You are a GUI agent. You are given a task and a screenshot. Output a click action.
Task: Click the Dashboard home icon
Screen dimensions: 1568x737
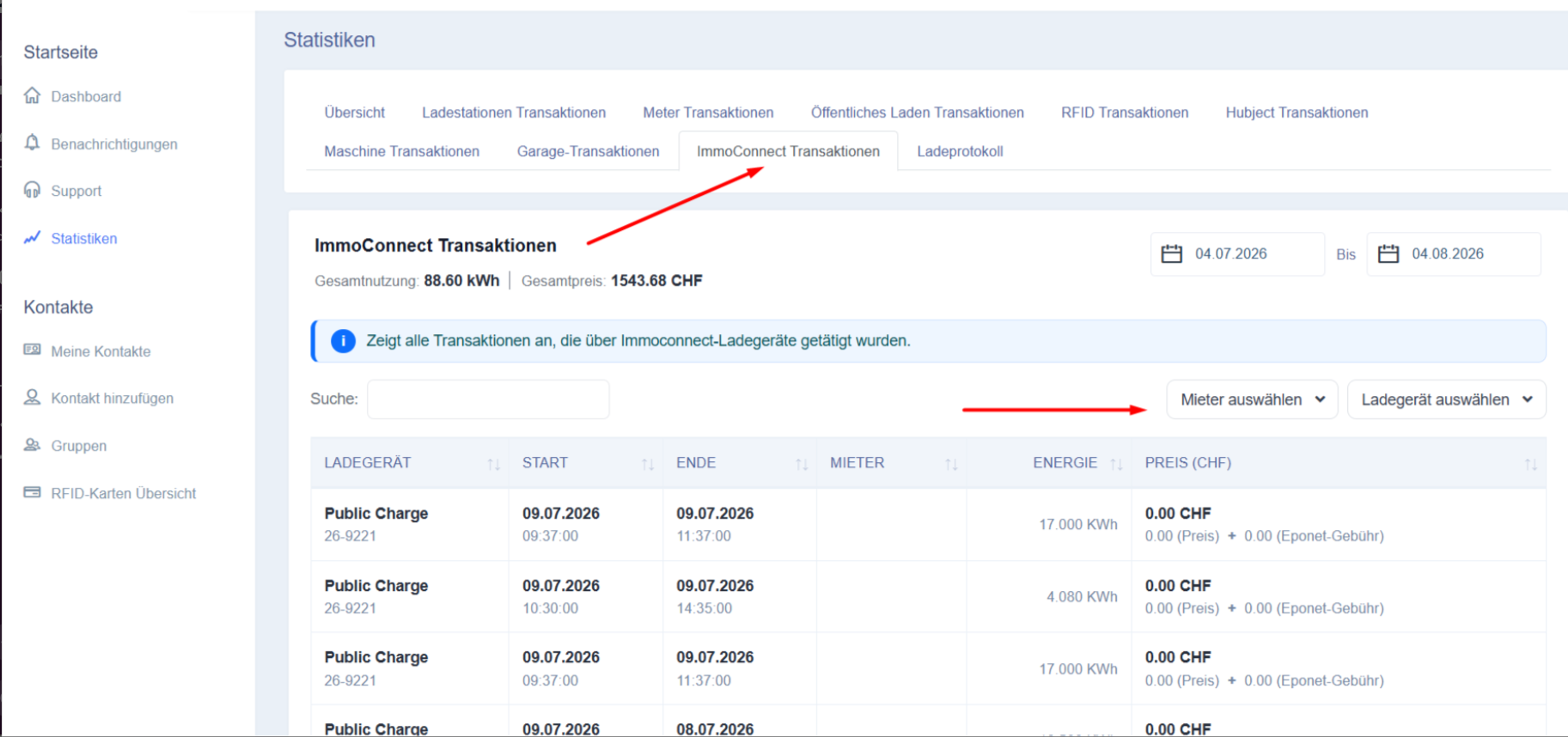(x=33, y=95)
